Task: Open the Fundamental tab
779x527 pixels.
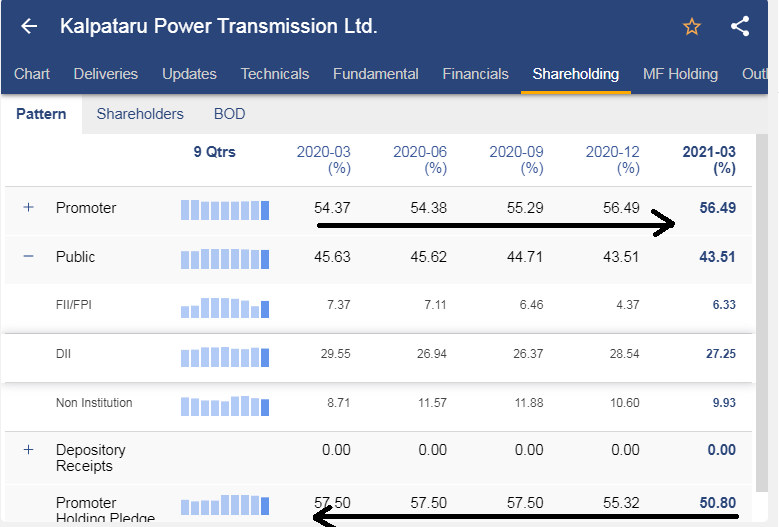Action: click(x=376, y=74)
